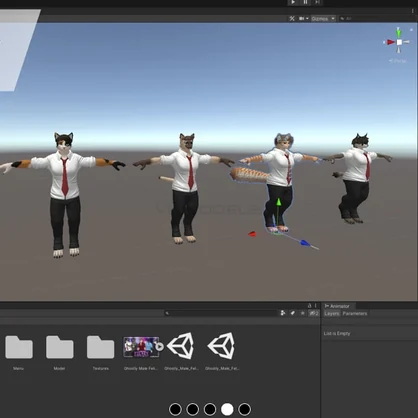
Task: Click the Project panel search field
Action: [221, 313]
